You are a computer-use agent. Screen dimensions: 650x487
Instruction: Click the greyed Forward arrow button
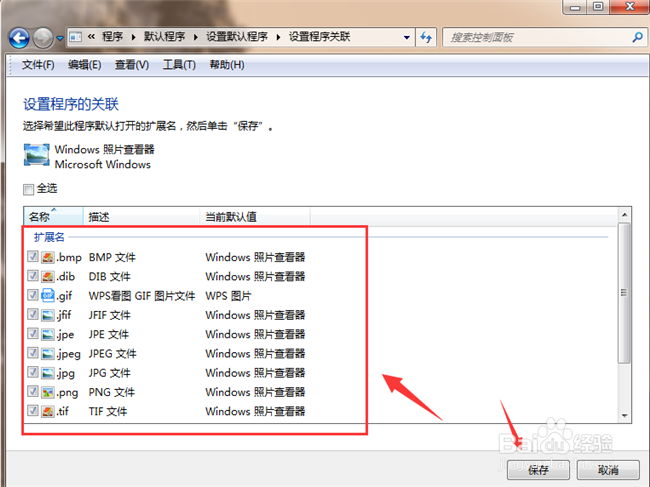click(43, 38)
